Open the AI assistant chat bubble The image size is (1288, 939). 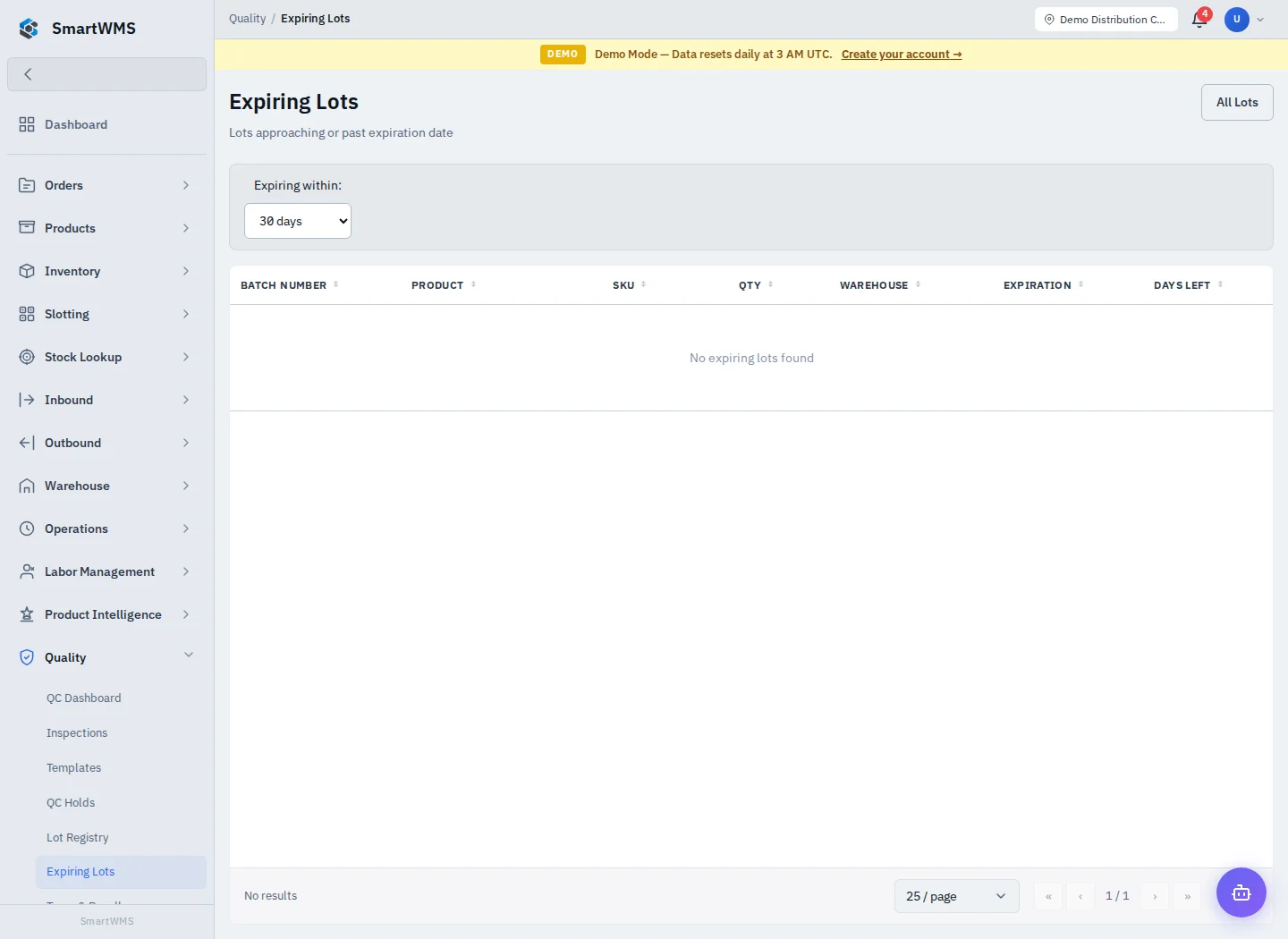[1241, 892]
